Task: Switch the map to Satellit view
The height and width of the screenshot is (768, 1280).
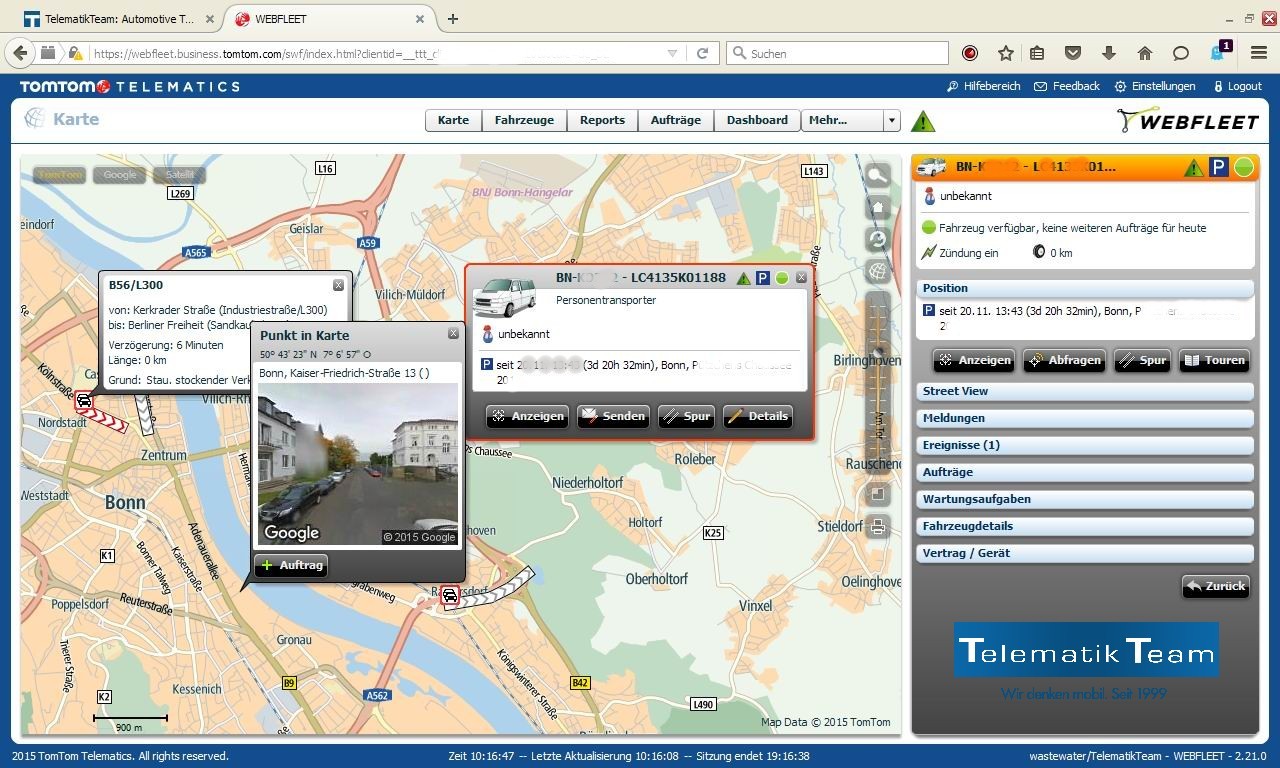Action: tap(179, 174)
